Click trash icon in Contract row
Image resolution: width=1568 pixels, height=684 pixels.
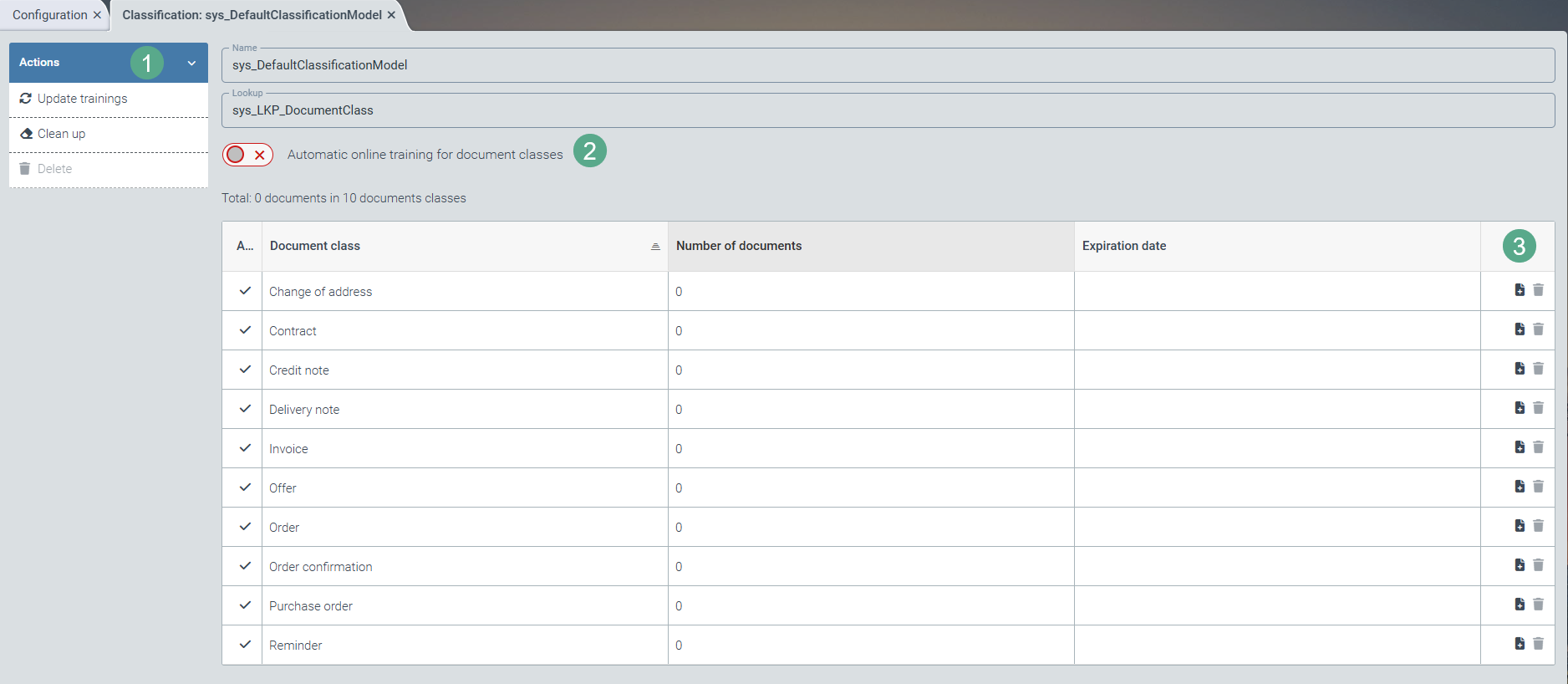(1538, 329)
